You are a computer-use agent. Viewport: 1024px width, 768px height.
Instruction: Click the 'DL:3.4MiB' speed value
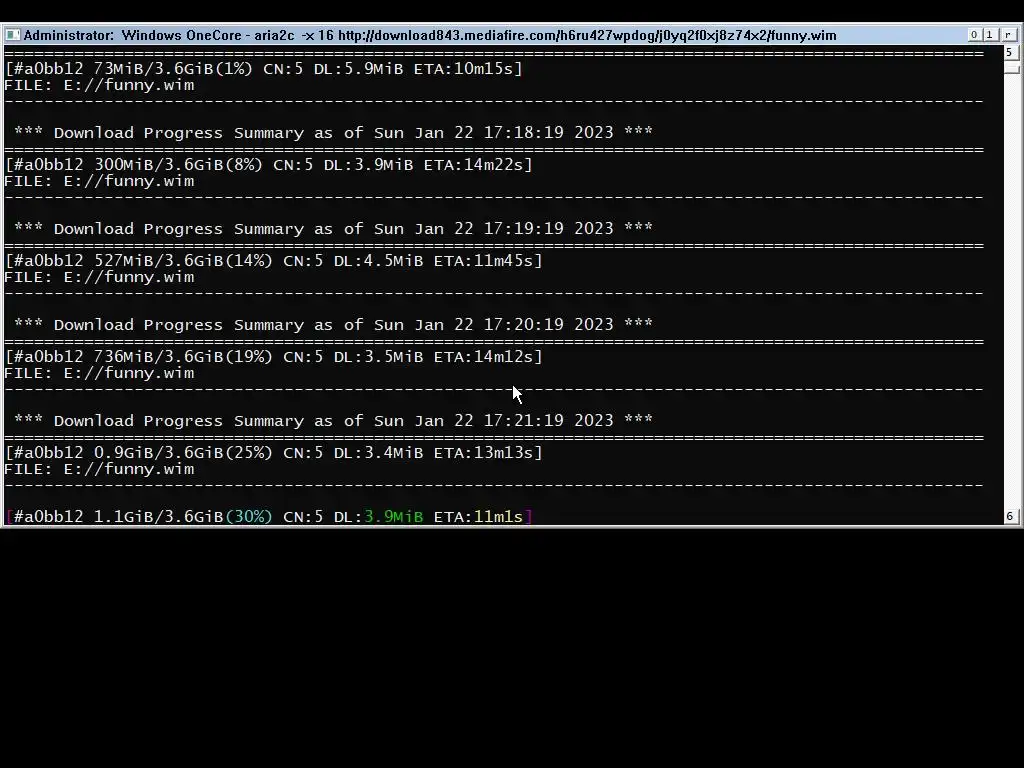378,453
